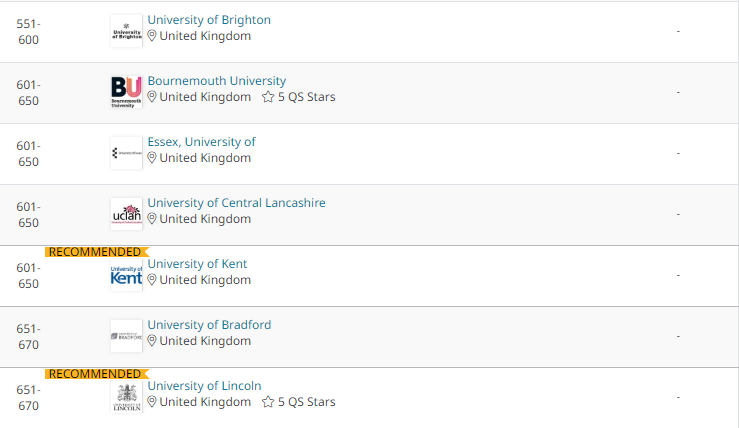Click Bournemouth's 5 QS Stars star icon

(x=268, y=97)
